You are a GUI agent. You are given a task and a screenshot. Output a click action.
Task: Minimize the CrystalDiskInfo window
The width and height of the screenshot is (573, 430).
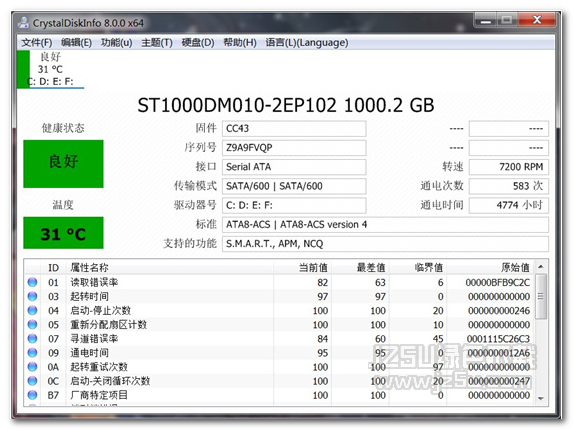pyautogui.click(x=486, y=20)
